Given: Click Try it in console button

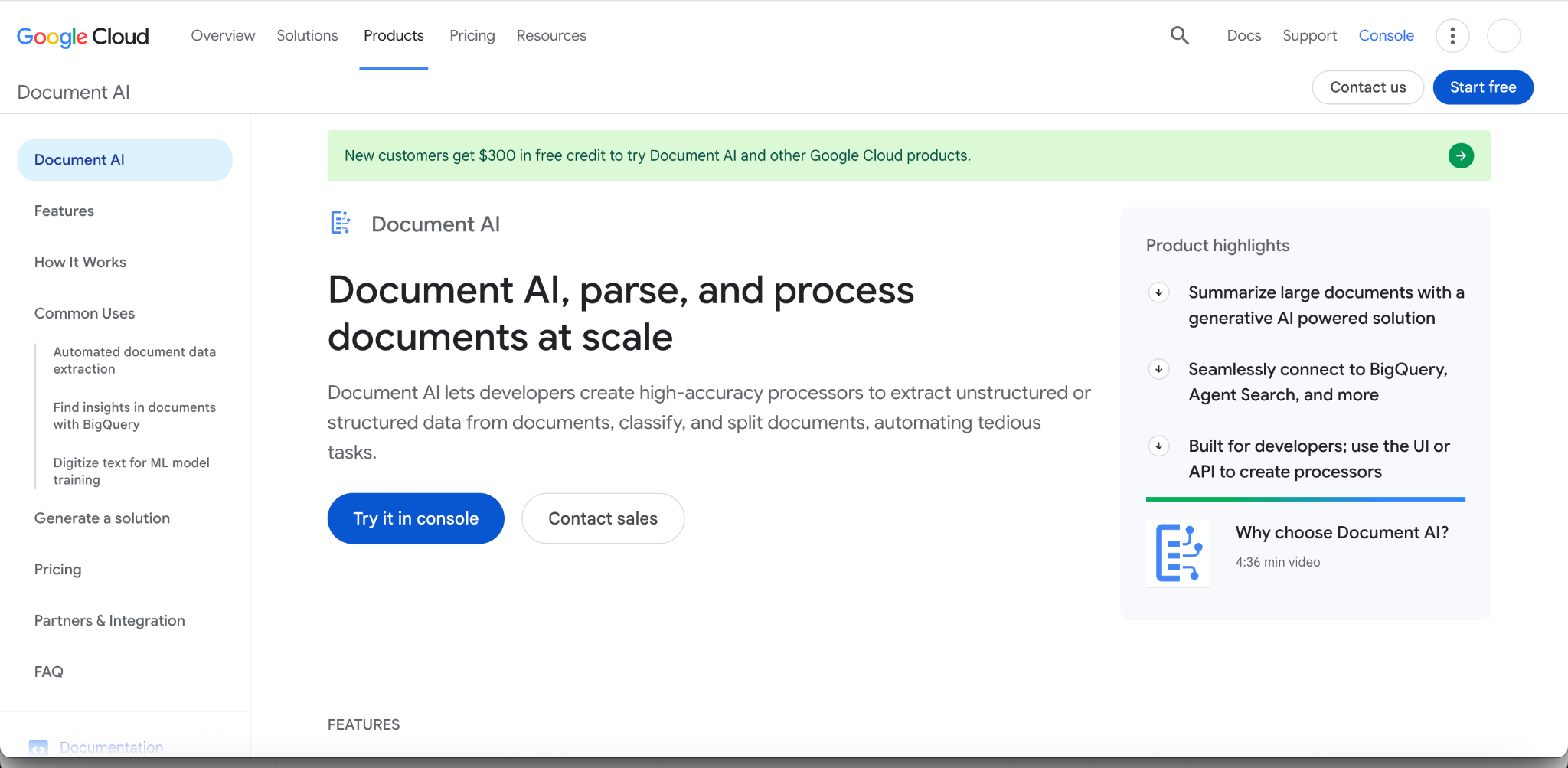Looking at the screenshot, I should (416, 518).
